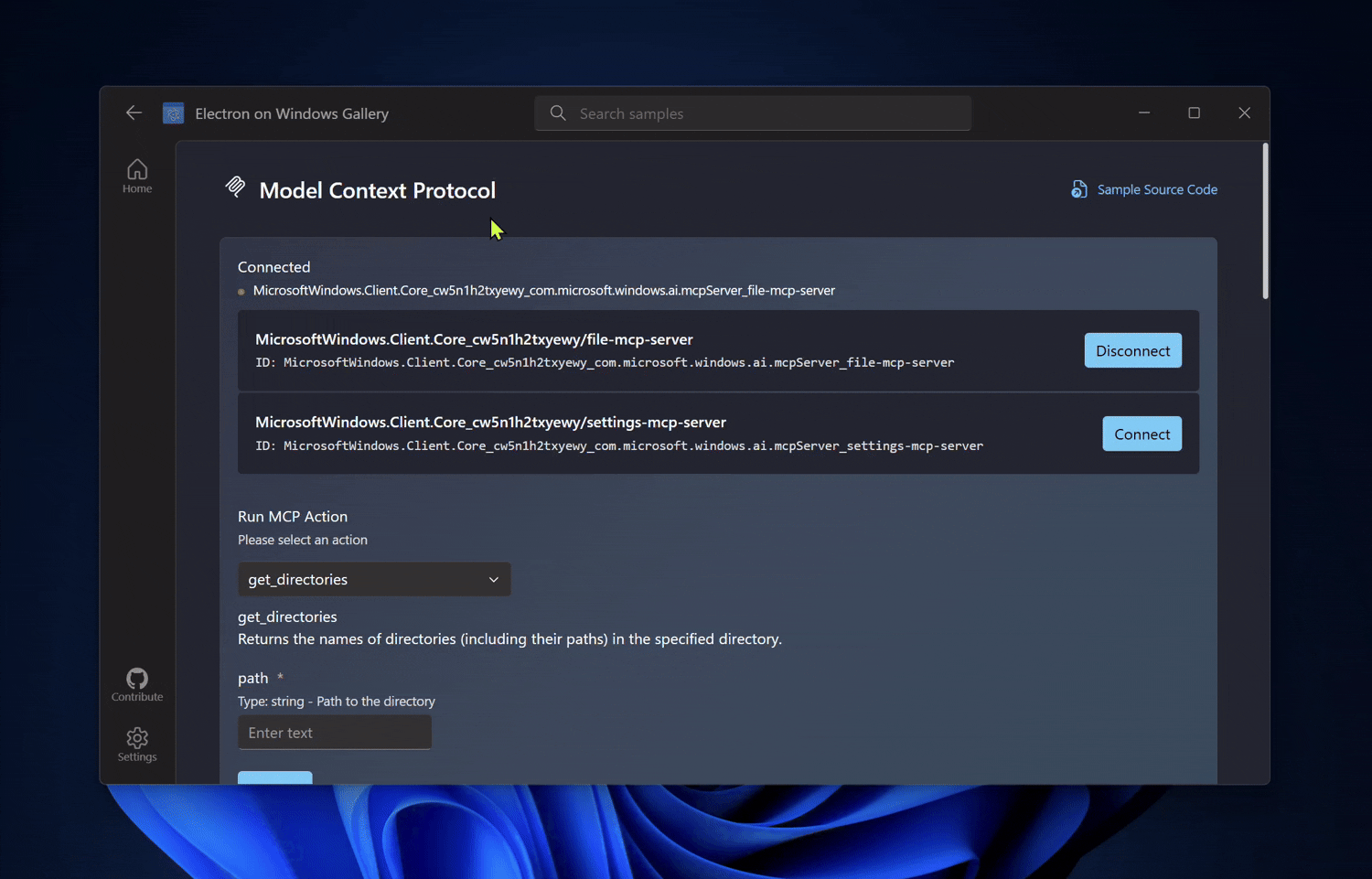Click the Electron on Windows Gallery app icon
Screen dimensions: 1372x879
click(173, 113)
